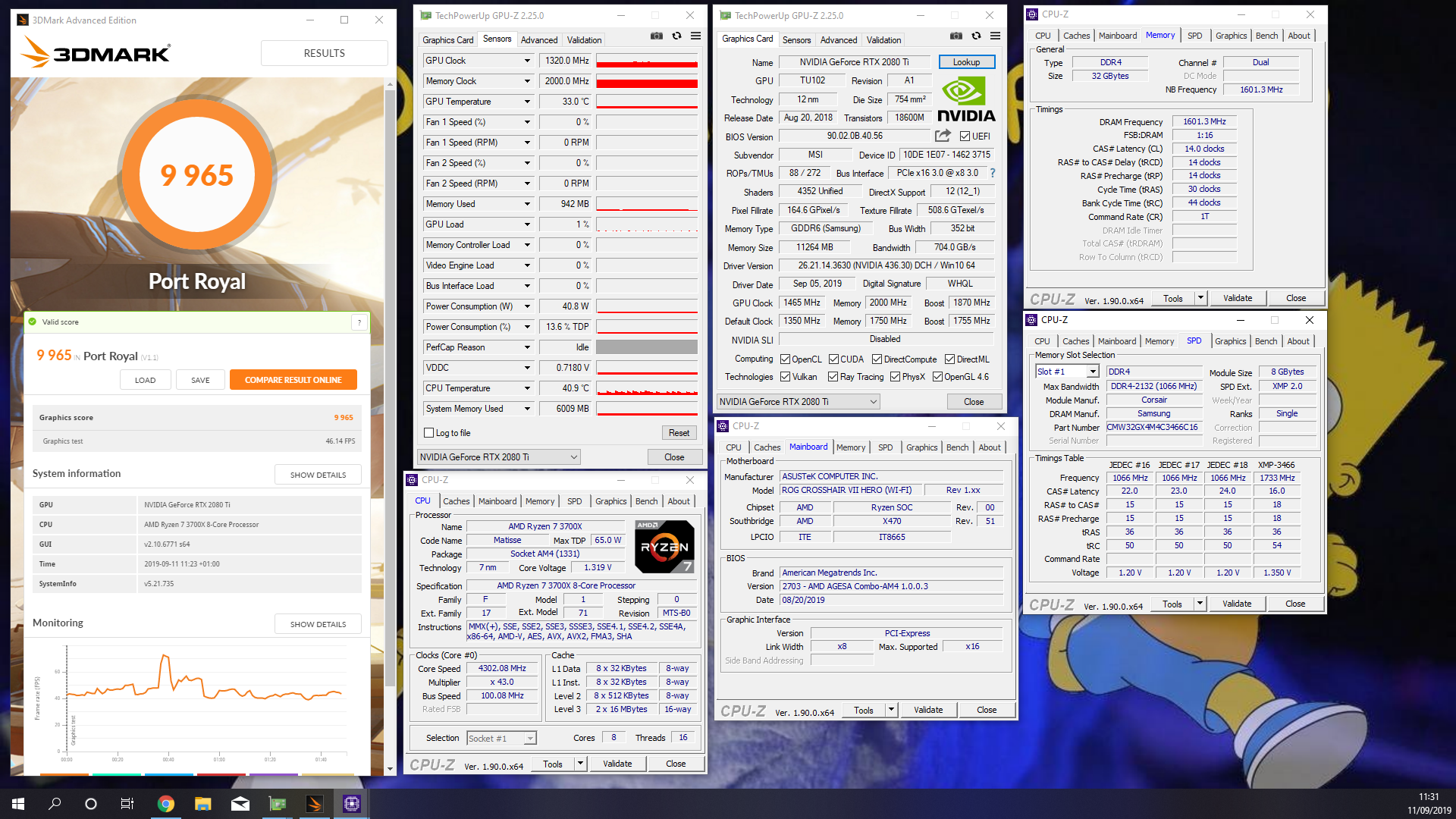Open the hamburger menu in GPU-Z Graphics Card window
The height and width of the screenshot is (819, 1456).
pos(995,36)
